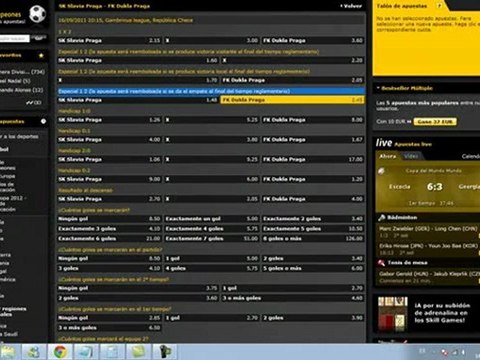The image size is (480, 360).
Task: Switch to the Video live tab
Action: pos(411,156)
